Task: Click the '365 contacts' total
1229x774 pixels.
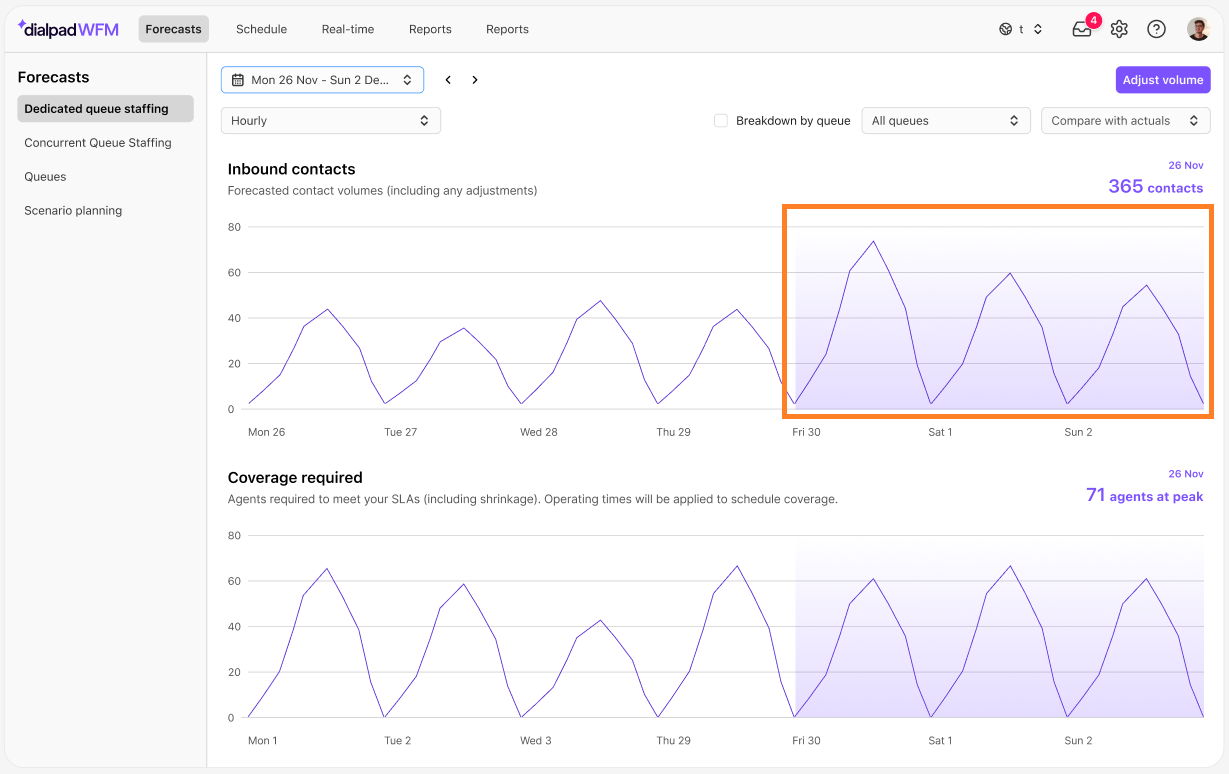Action: (x=1155, y=187)
